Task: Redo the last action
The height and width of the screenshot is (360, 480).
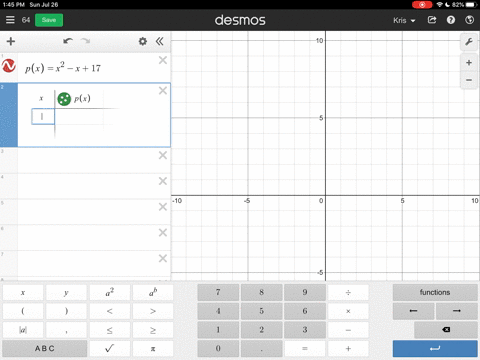Action: [86, 41]
